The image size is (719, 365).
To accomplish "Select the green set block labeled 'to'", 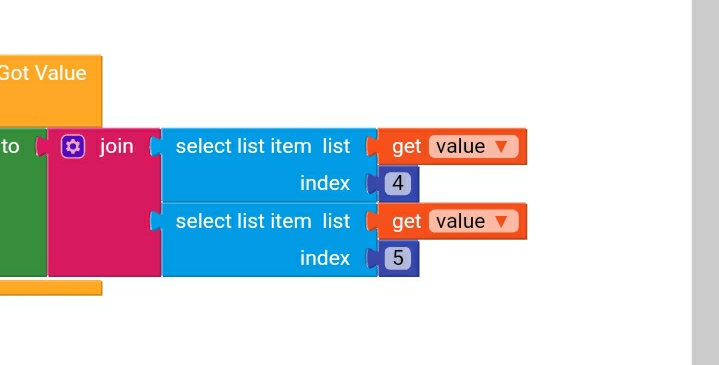I will 23,202.
